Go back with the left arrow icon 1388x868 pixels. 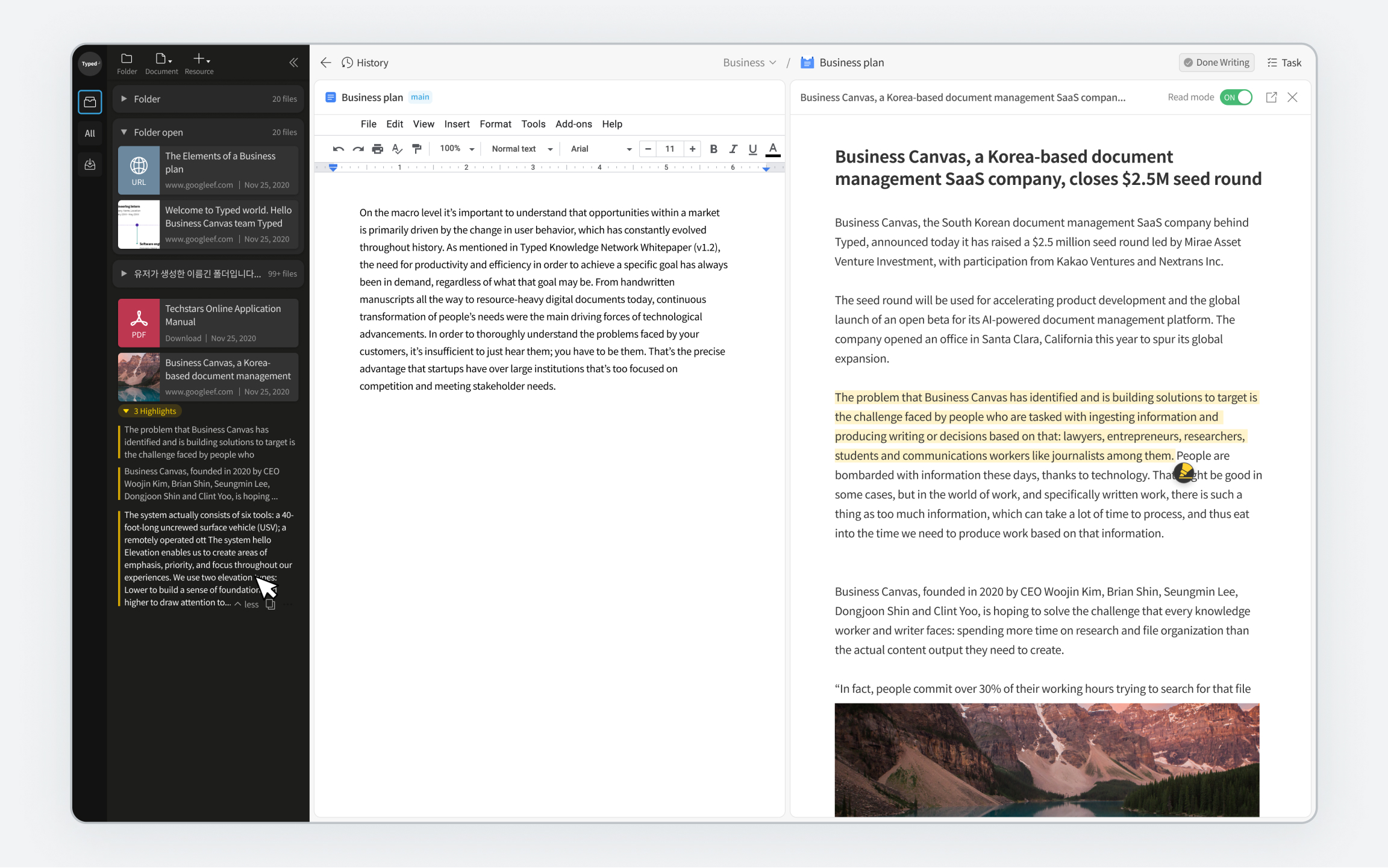coord(326,63)
